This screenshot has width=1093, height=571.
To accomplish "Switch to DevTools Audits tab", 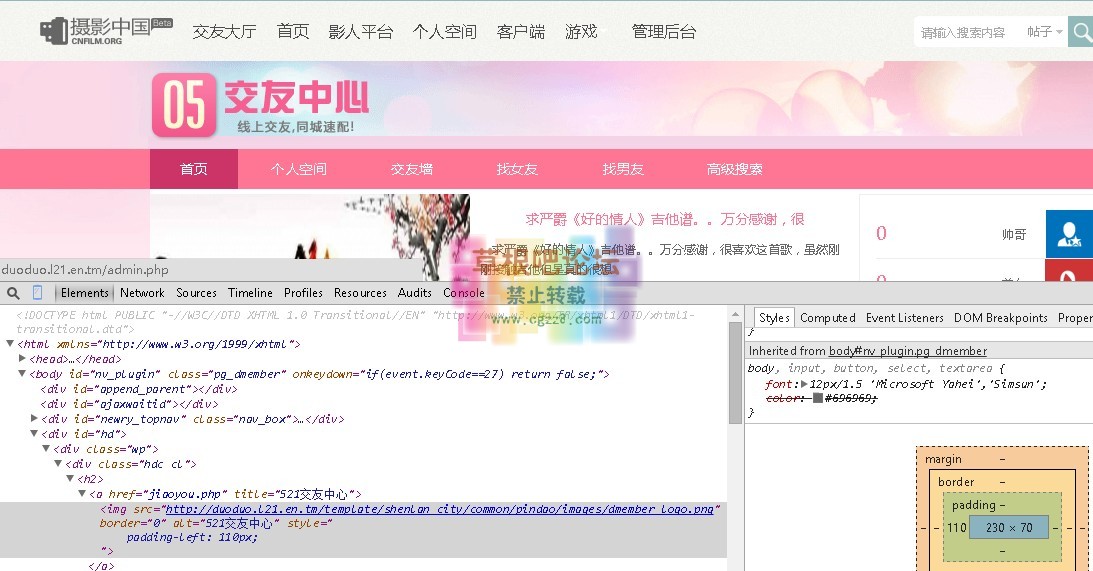I will click(x=415, y=293).
